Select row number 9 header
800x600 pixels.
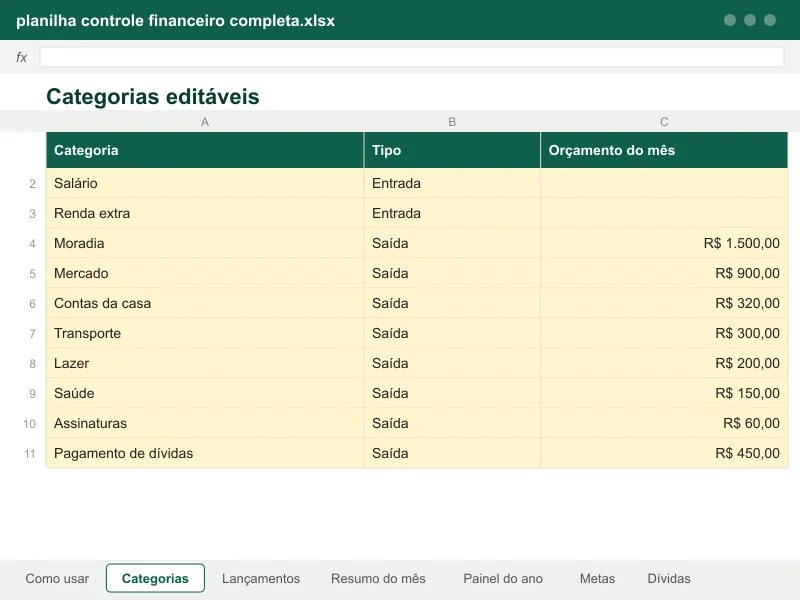pyautogui.click(x=32, y=393)
